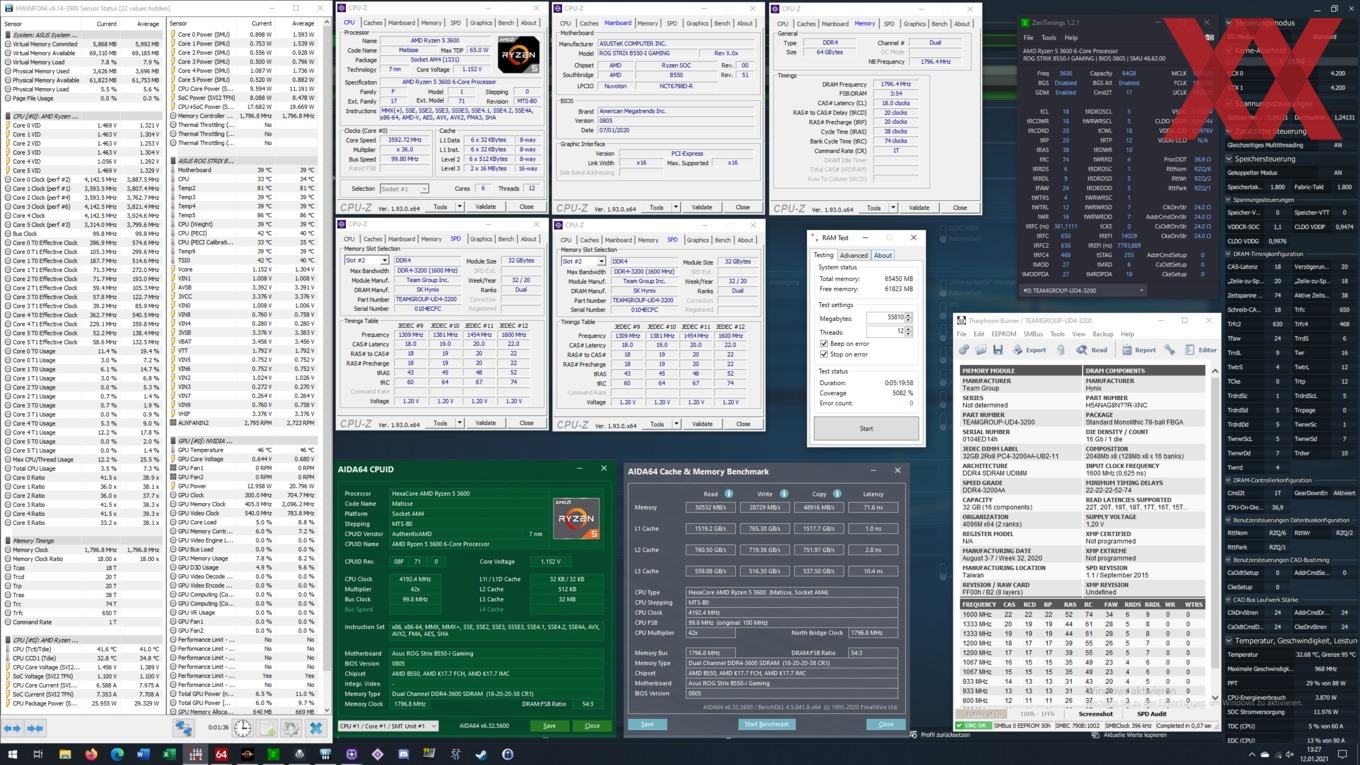
Task: Open Slot #2 dropdown in right CPU-Z SPD
Action: (x=583, y=260)
